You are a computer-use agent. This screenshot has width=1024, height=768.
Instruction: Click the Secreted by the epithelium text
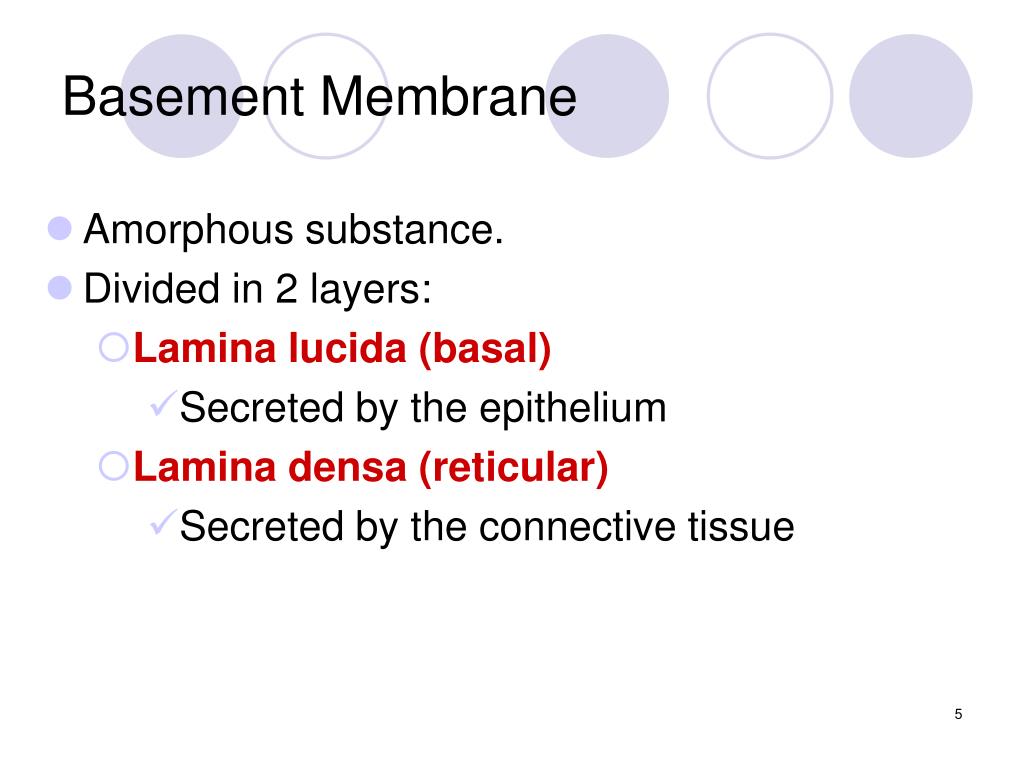[423, 408]
